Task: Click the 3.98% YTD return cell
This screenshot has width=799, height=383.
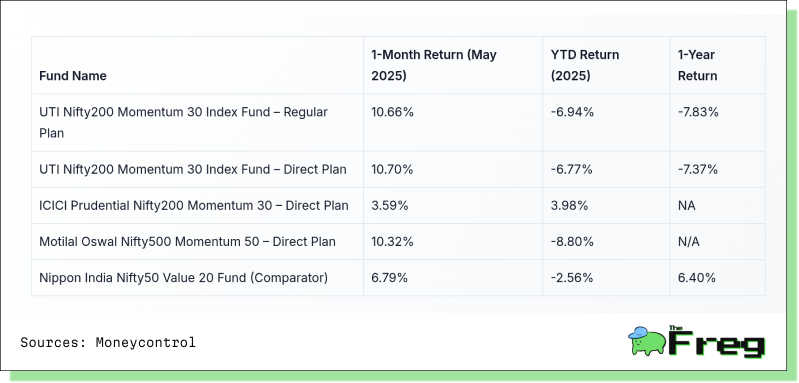Action: pos(569,206)
